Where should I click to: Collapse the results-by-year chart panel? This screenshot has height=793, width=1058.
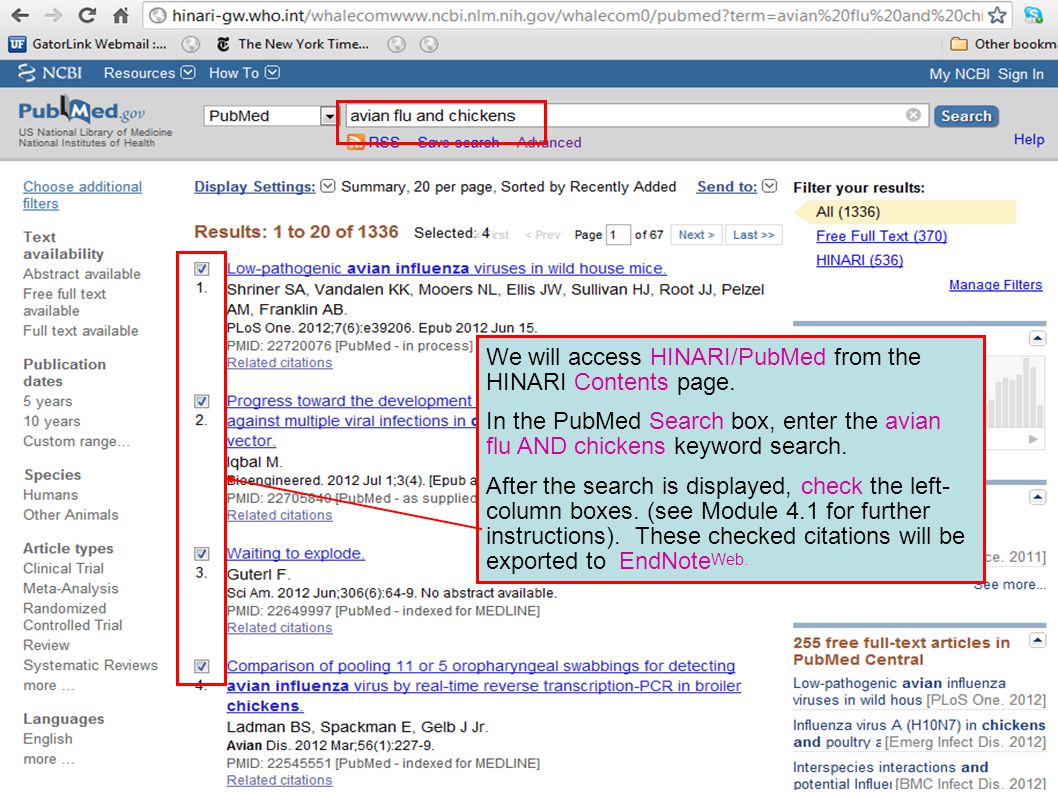coord(1038,337)
